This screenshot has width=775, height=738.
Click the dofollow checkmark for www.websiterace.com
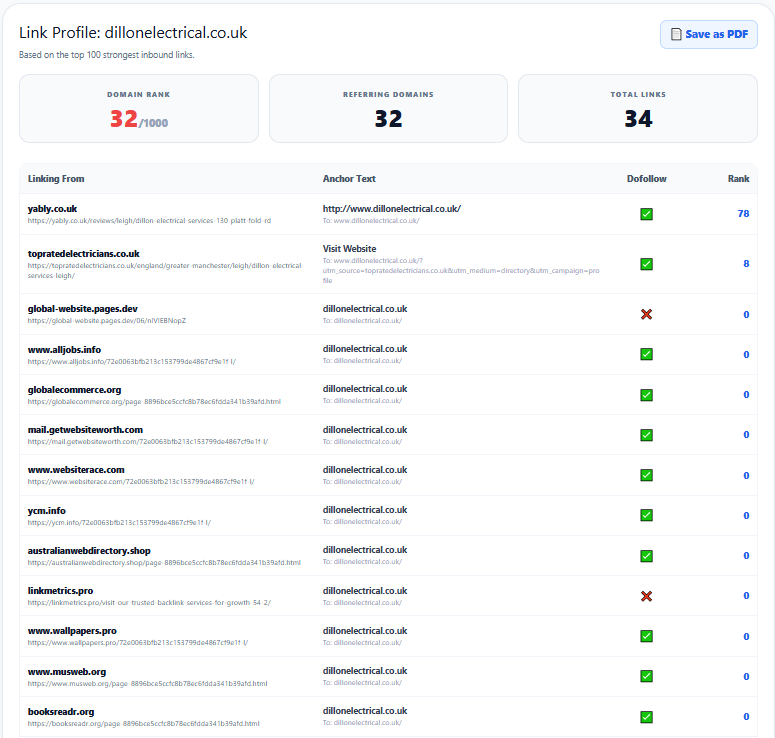646,475
